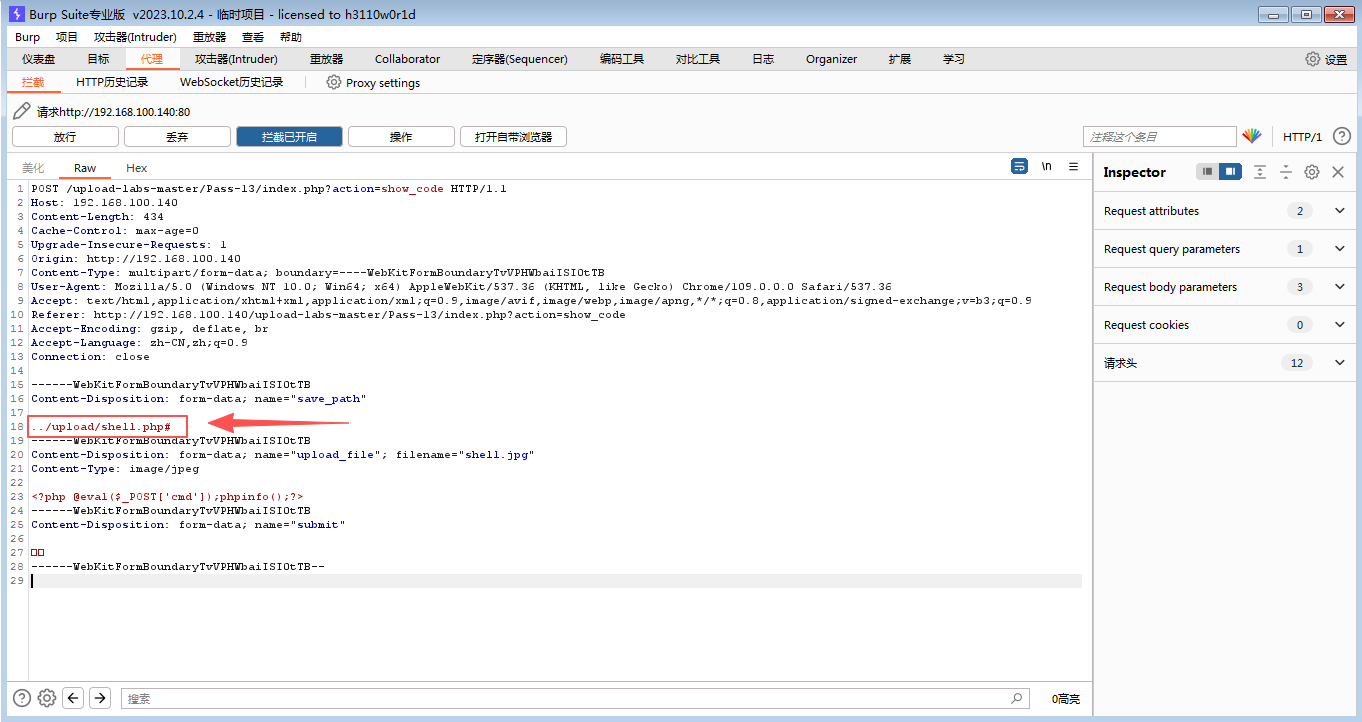Click 放行 forward button
This screenshot has height=722, width=1362.
65,136
